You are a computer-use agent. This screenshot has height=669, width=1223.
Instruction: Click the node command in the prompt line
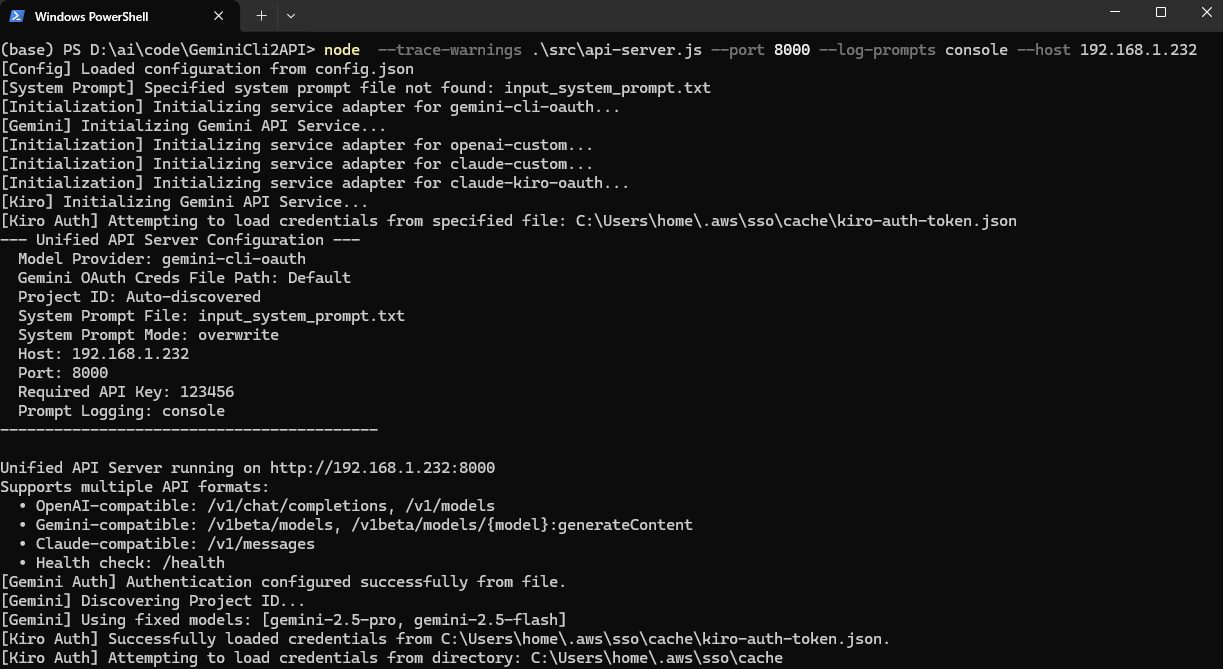click(x=342, y=50)
